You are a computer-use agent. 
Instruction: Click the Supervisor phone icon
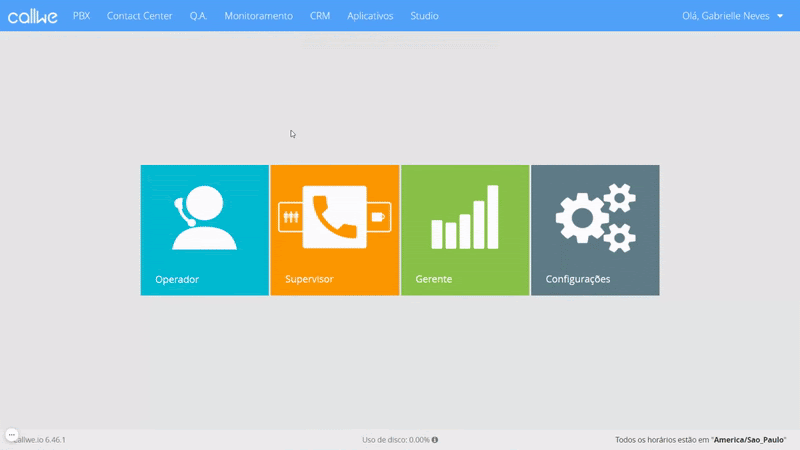tap(334, 217)
